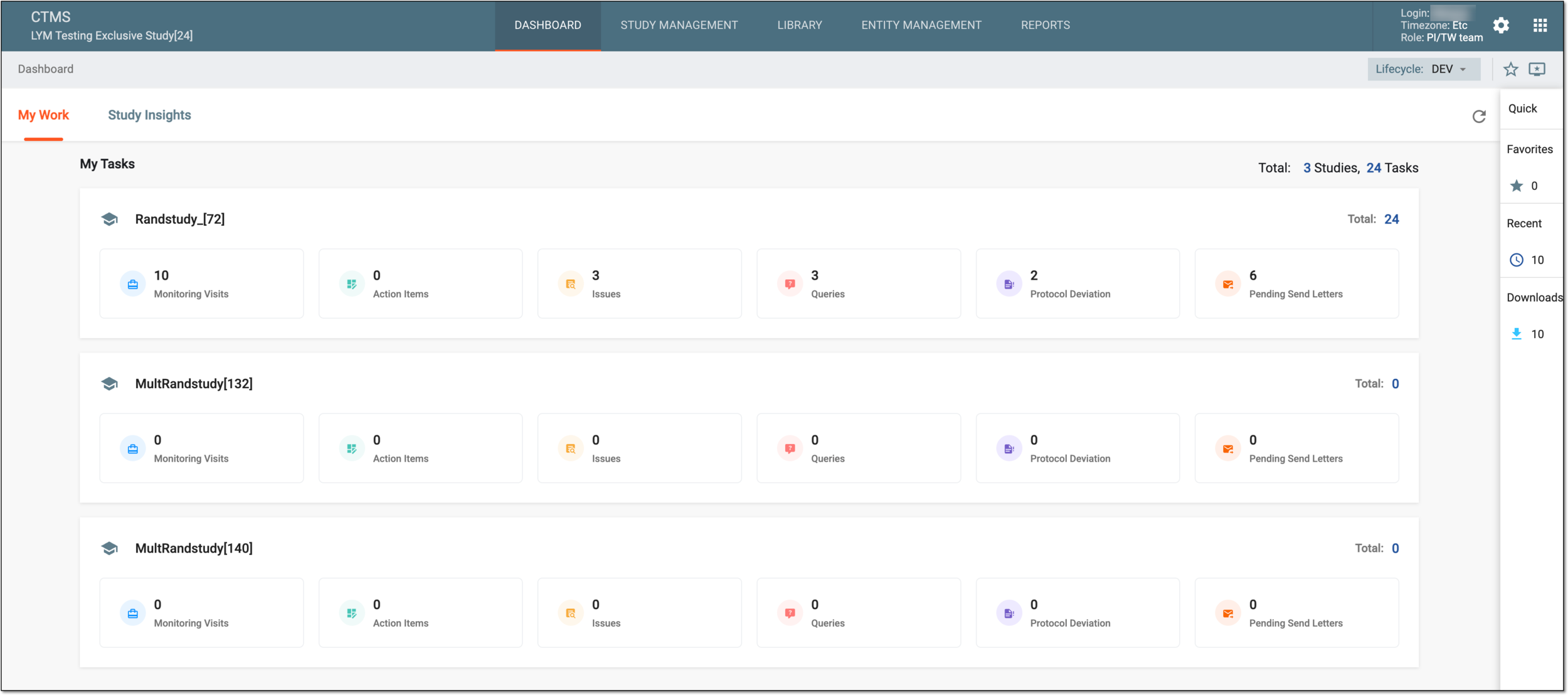Click Randstudy_[72] Issues icon
Screen dimensions: 1568x695
(571, 284)
